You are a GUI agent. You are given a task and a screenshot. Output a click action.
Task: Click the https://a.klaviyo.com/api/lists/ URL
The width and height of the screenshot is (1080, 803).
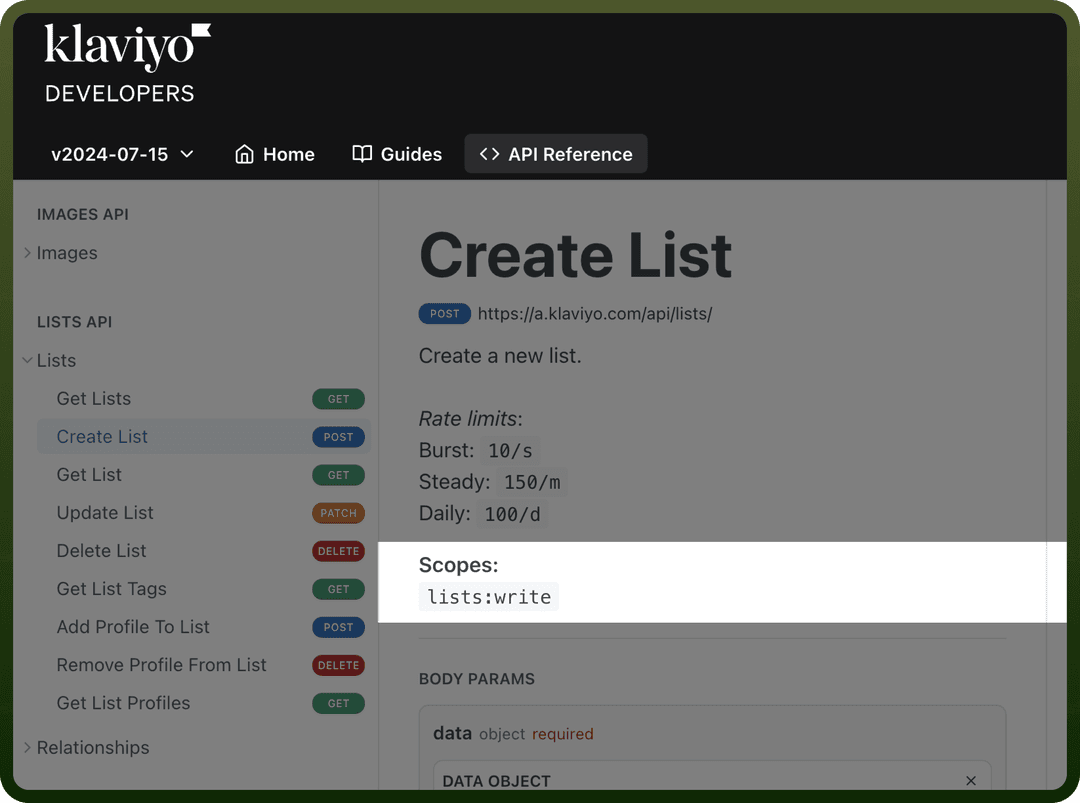pos(595,314)
